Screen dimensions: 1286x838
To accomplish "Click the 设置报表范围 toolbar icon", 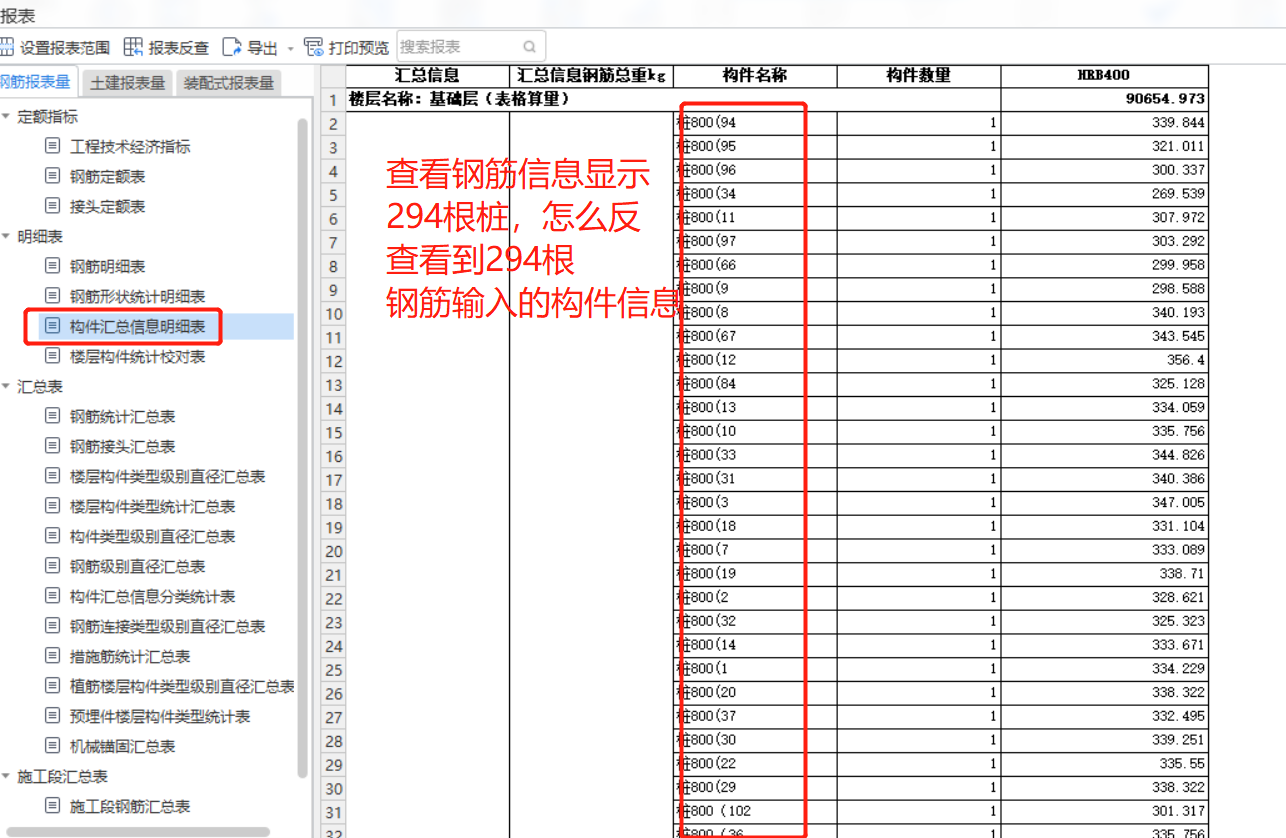I will point(6,47).
